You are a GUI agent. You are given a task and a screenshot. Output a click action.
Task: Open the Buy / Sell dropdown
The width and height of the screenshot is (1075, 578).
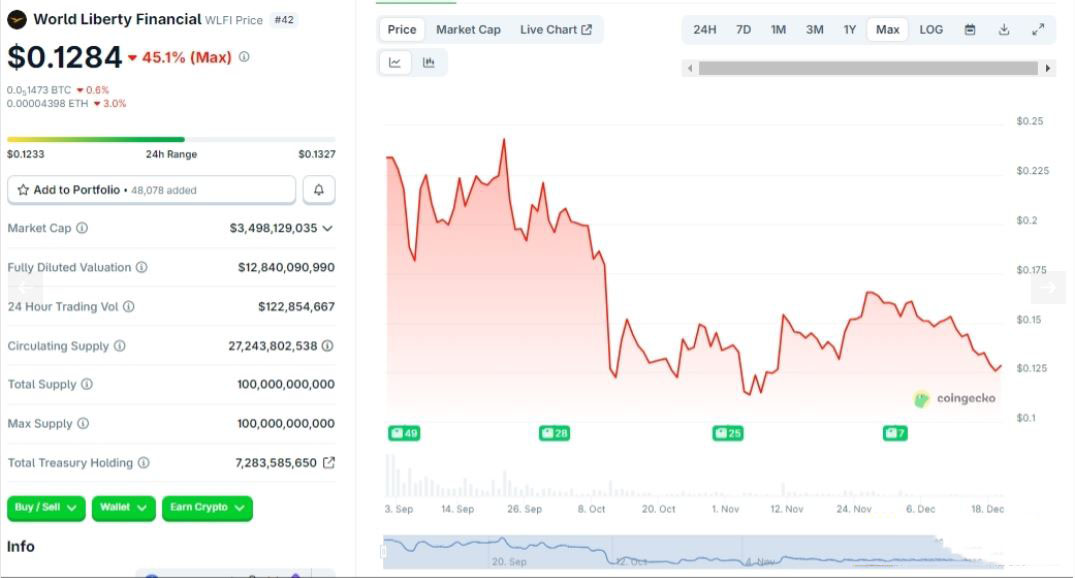tap(46, 508)
